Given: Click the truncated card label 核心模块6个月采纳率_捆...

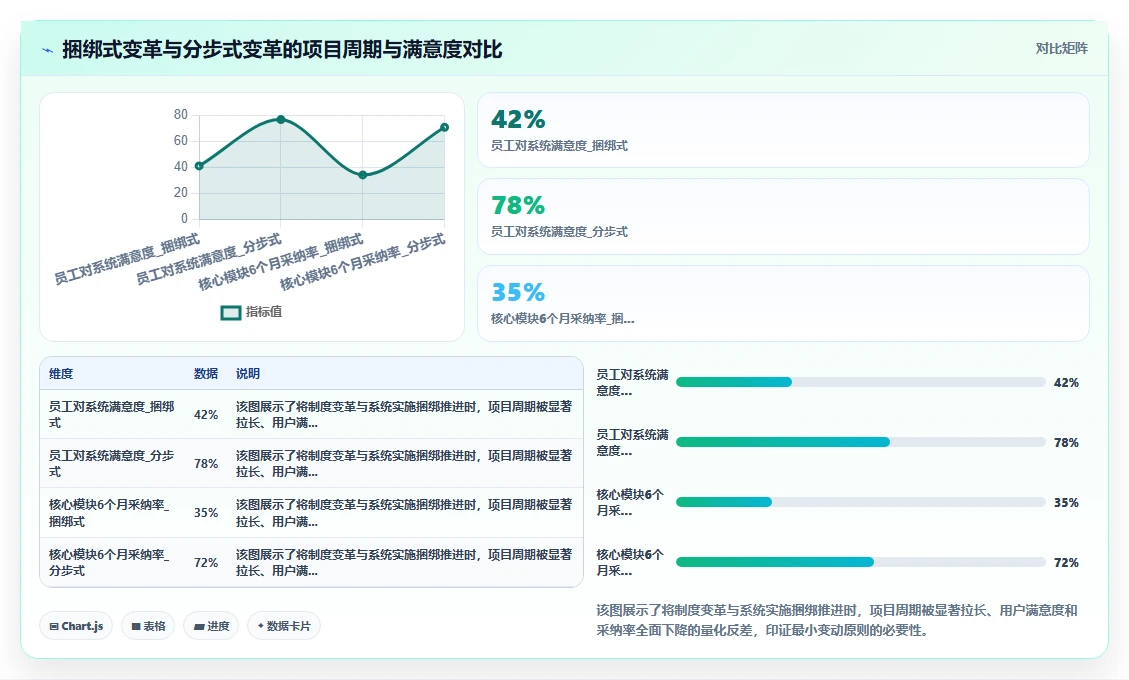Looking at the screenshot, I should (562, 318).
